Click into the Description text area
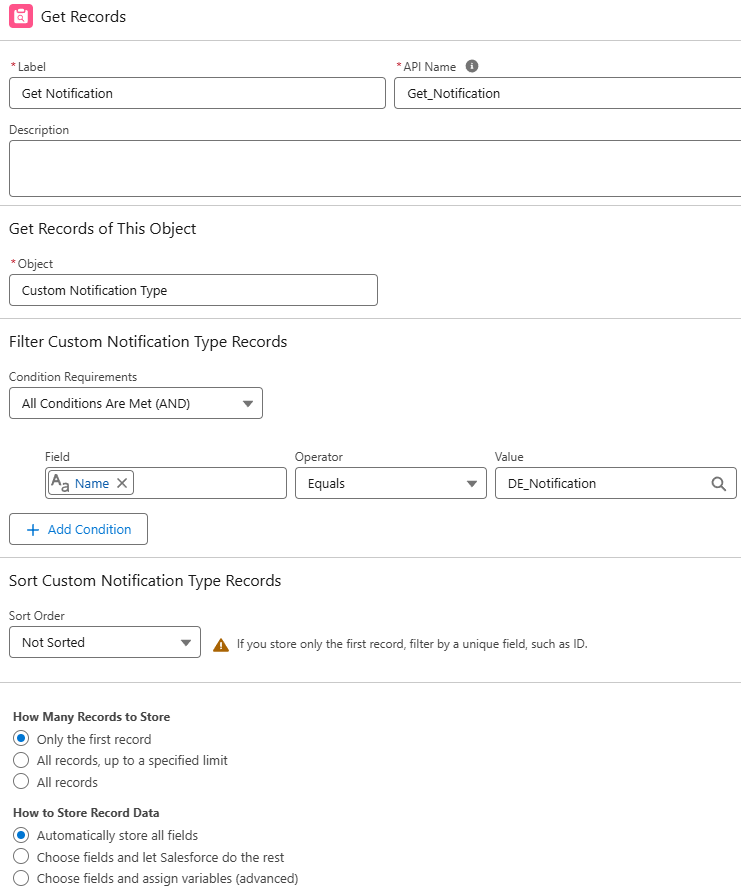The height and width of the screenshot is (890, 741). pos(375,168)
